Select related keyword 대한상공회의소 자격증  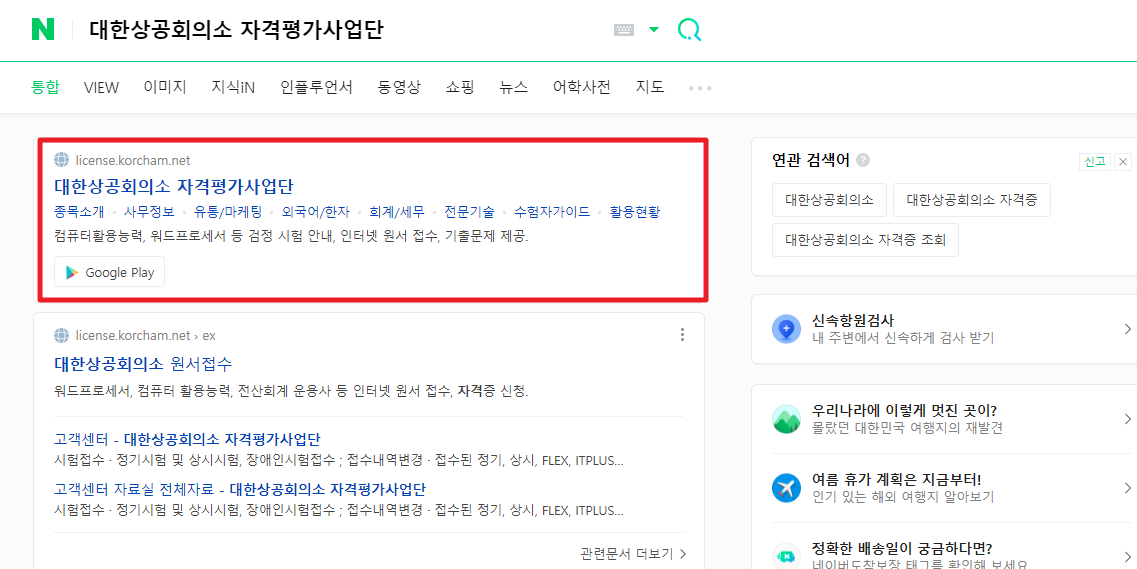[972, 200]
